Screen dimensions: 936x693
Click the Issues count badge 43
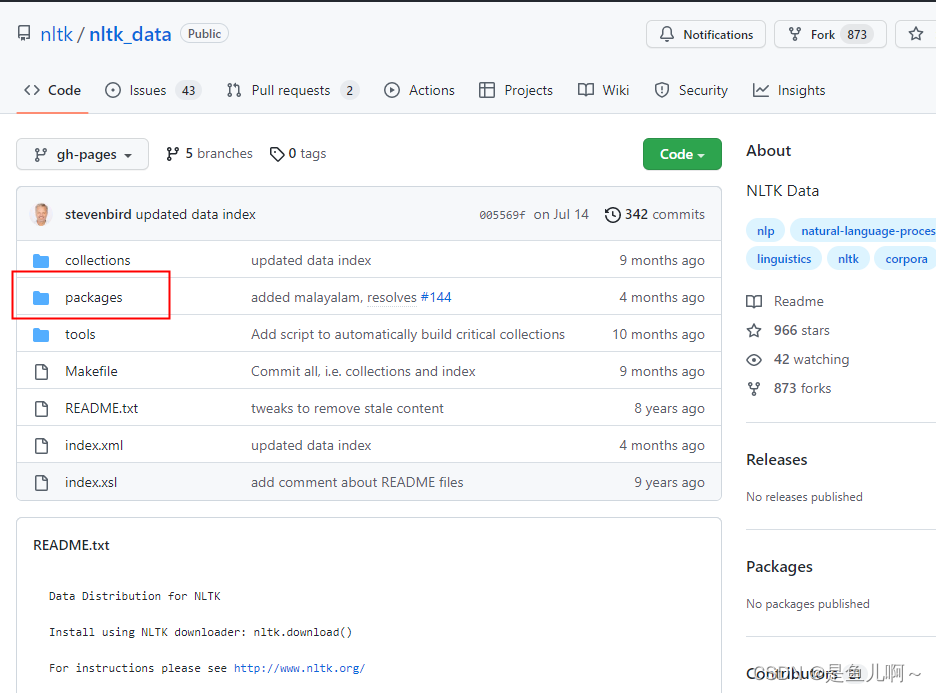pos(189,90)
